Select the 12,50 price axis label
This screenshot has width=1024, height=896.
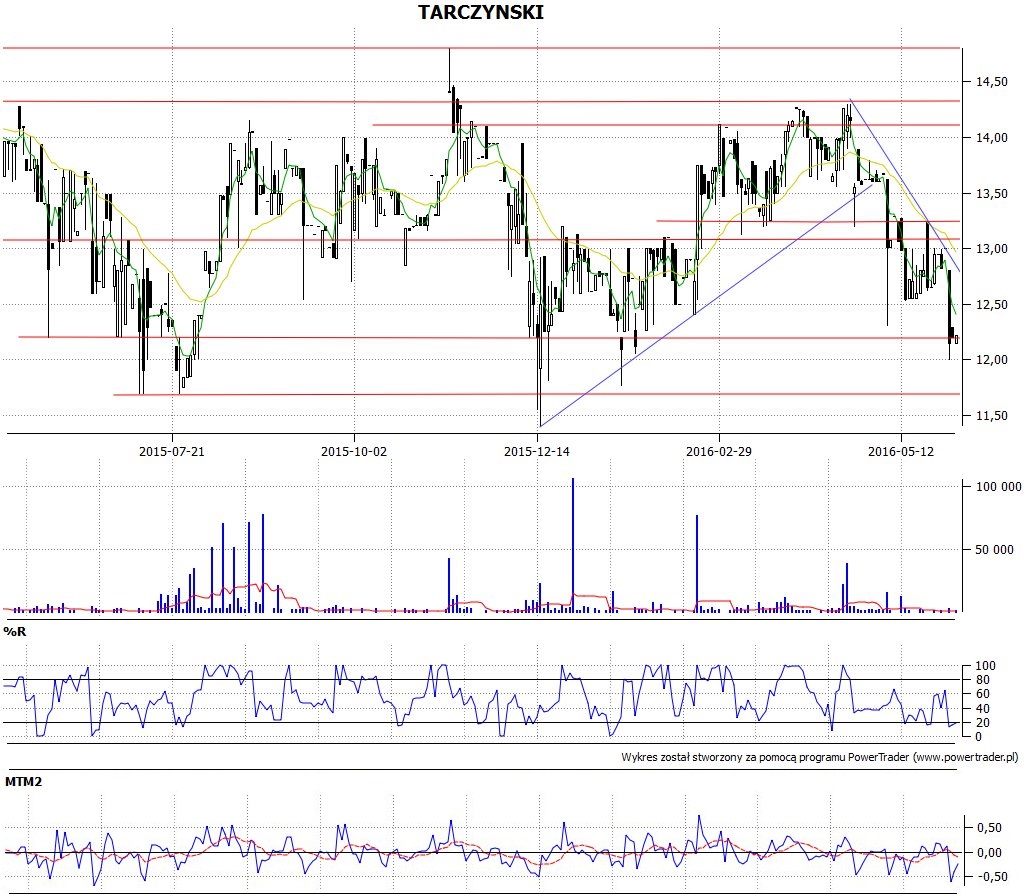(x=991, y=304)
